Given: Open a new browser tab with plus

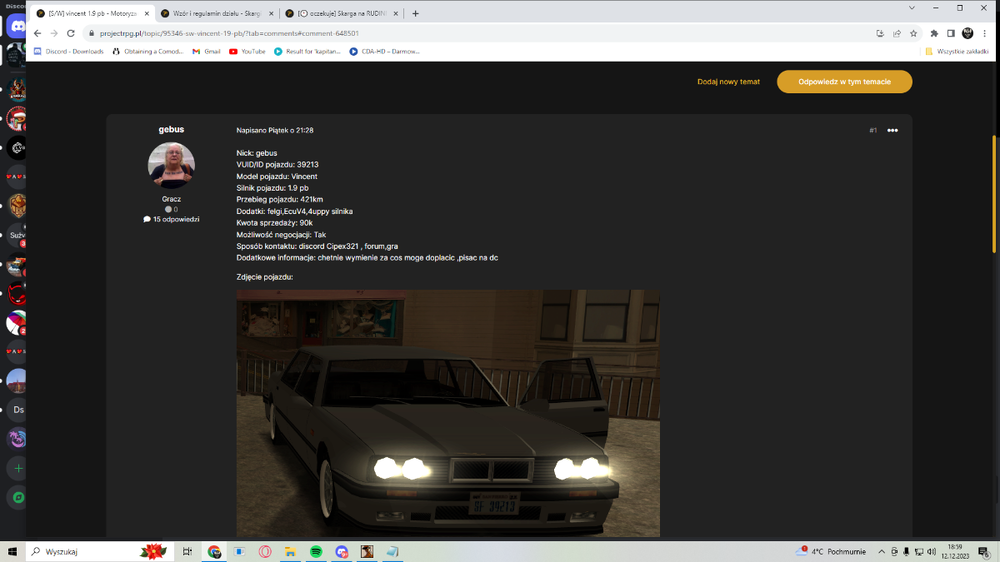Looking at the screenshot, I should pos(415,13).
